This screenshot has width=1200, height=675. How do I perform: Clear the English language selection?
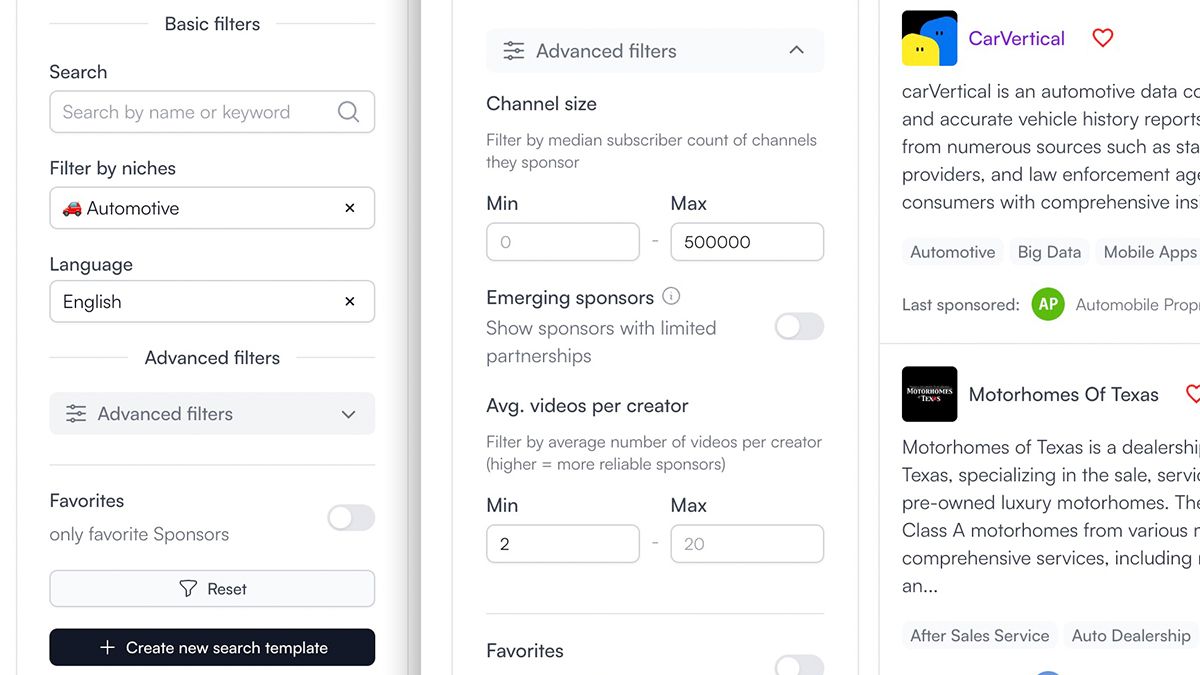pyautogui.click(x=349, y=301)
